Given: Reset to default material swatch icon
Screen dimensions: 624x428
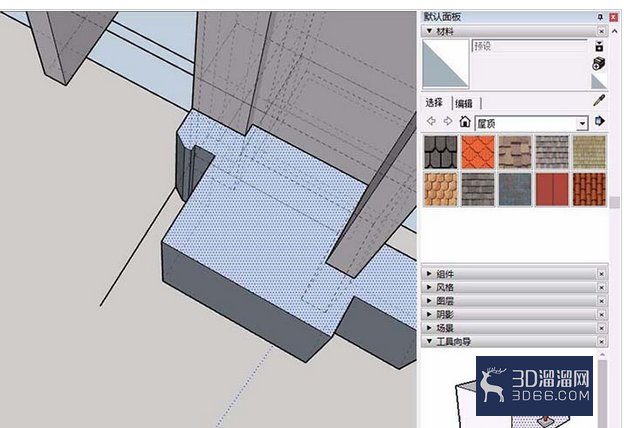Looking at the screenshot, I should click(x=599, y=81).
